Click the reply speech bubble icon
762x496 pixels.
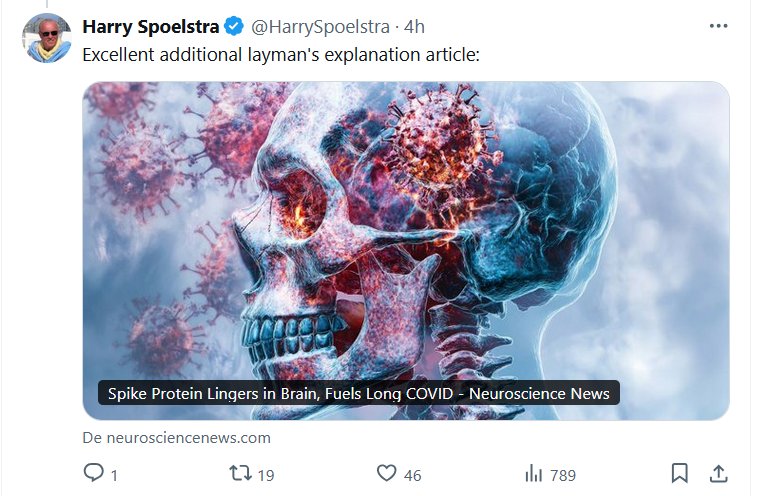93,473
